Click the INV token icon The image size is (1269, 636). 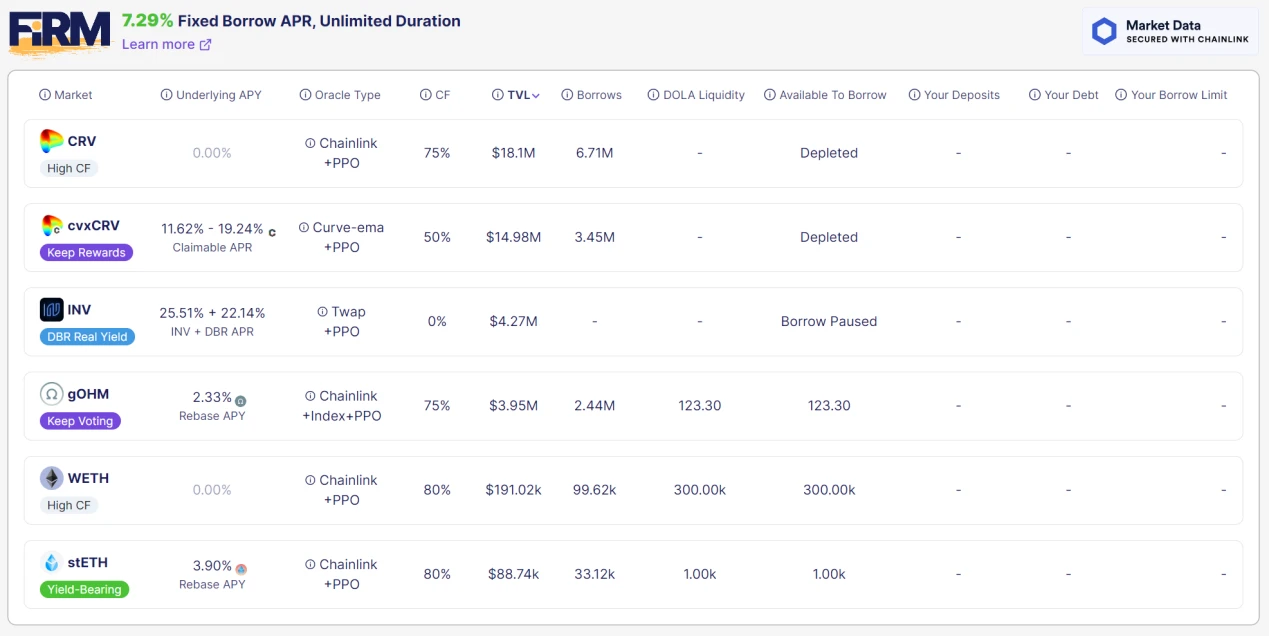pyautogui.click(x=52, y=310)
